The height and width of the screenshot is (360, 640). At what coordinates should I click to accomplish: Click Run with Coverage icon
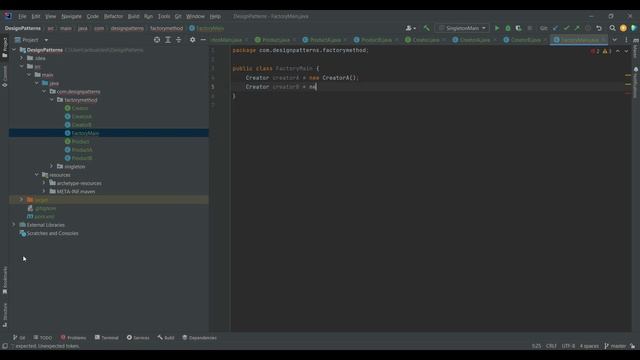tap(518, 28)
